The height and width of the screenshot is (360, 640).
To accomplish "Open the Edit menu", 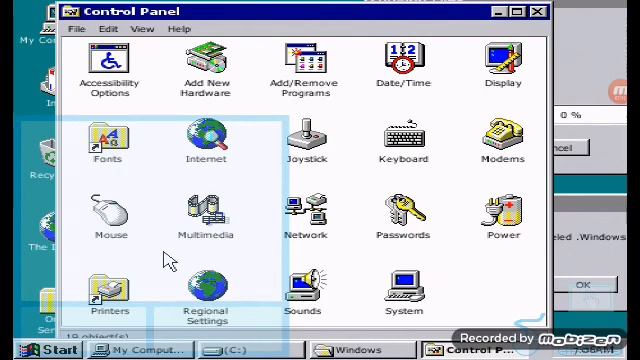I will pos(108,29).
